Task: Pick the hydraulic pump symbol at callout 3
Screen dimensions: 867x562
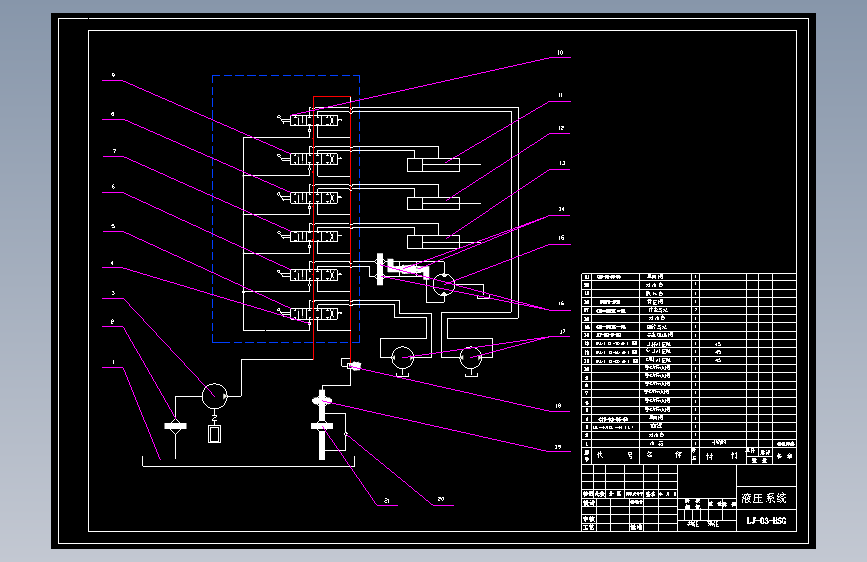Action: pyautogui.click(x=215, y=396)
